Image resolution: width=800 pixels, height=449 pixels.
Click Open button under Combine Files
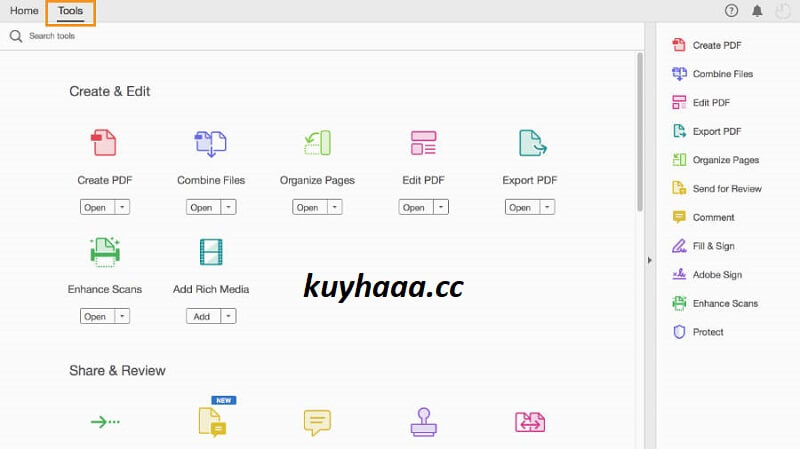[203, 207]
